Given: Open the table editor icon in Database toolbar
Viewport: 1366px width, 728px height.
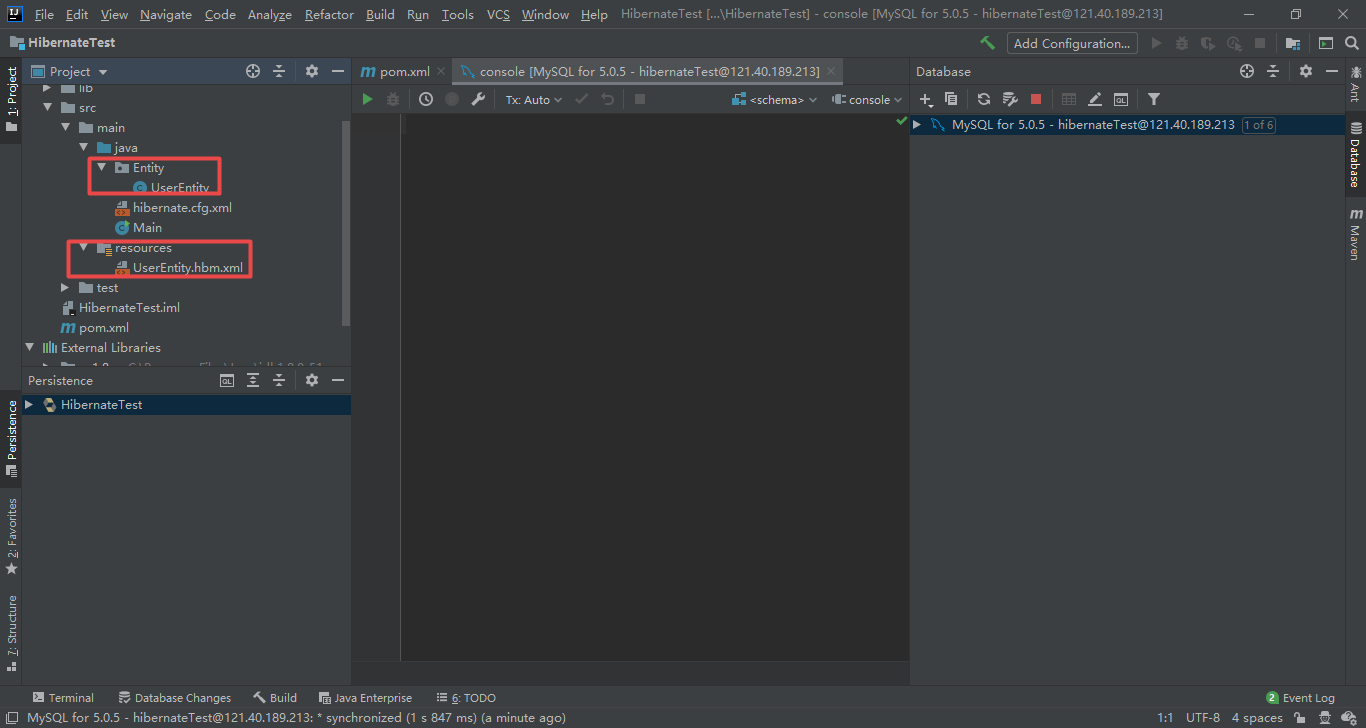Looking at the screenshot, I should pyautogui.click(x=1068, y=99).
